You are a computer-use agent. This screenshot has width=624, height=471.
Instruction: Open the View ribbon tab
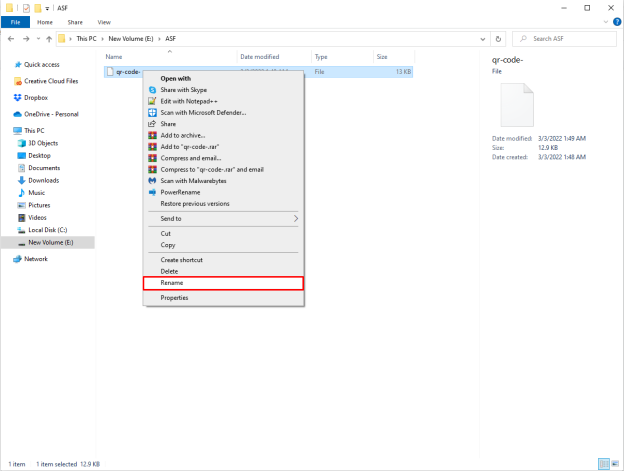pyautogui.click(x=104, y=22)
